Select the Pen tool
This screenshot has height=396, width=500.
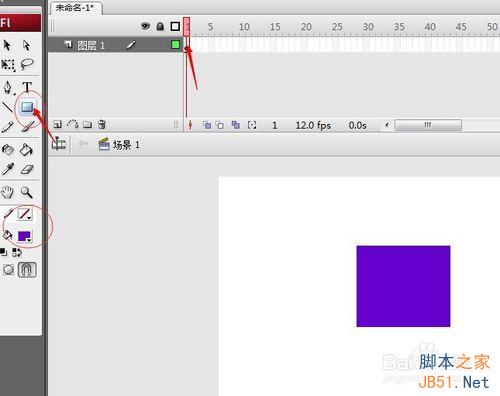pyautogui.click(x=8, y=87)
